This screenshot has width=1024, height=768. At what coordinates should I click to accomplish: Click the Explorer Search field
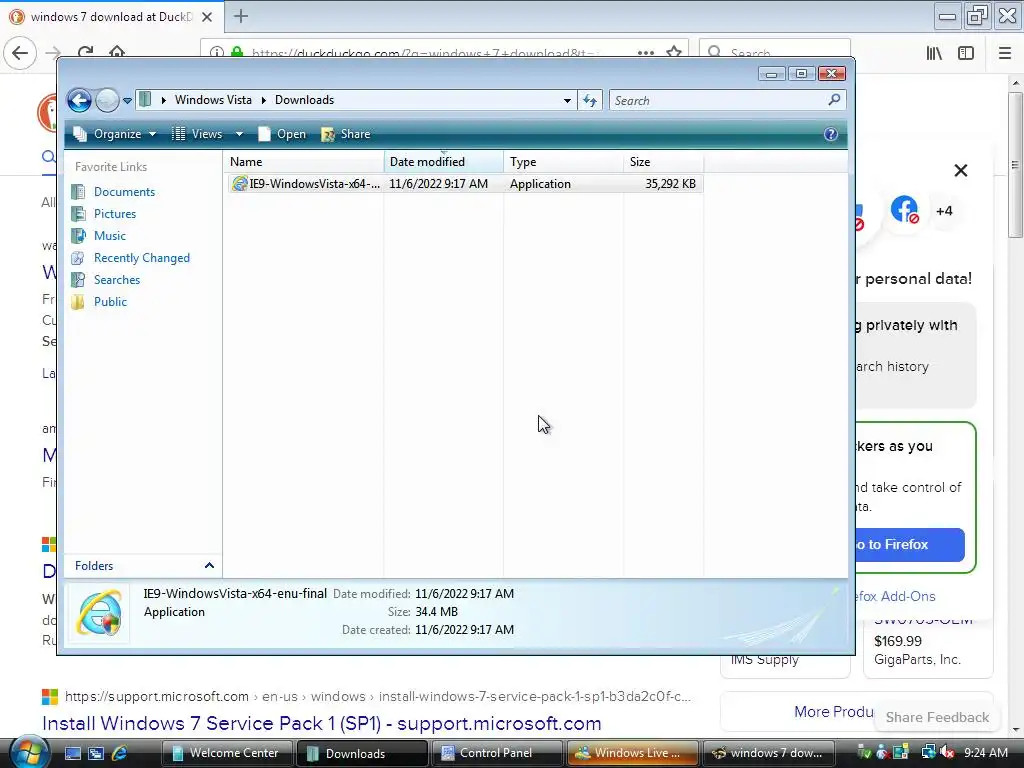point(728,101)
